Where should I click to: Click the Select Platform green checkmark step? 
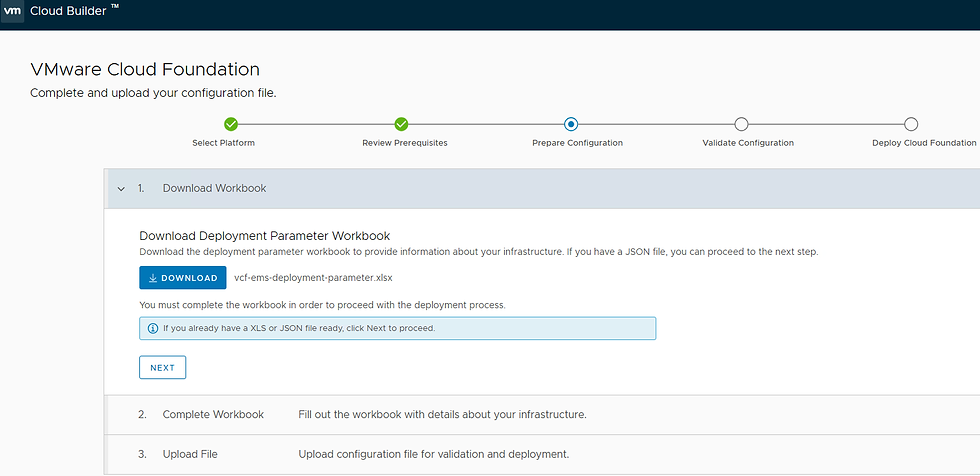(231, 124)
